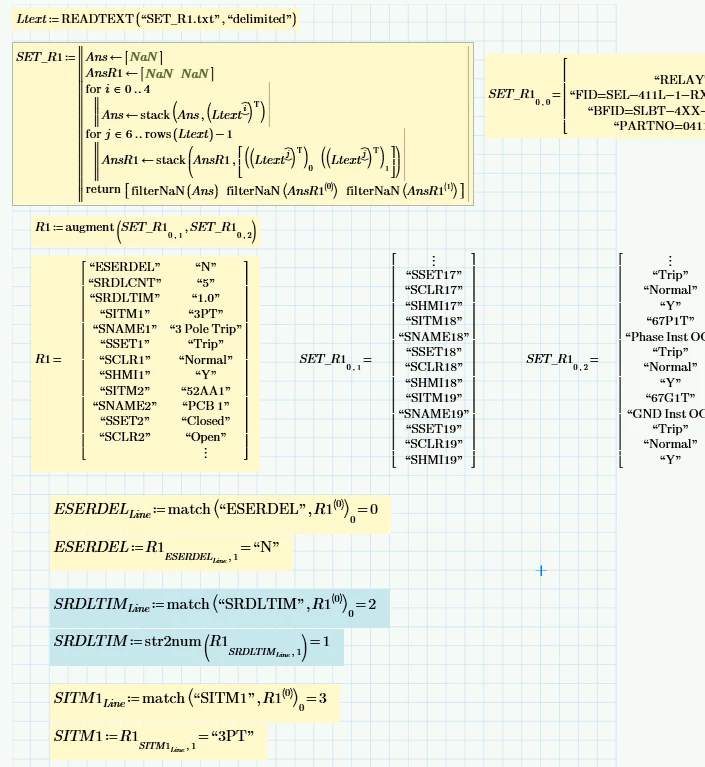Select the Ltext READTEXT definition region

click(x=156, y=19)
